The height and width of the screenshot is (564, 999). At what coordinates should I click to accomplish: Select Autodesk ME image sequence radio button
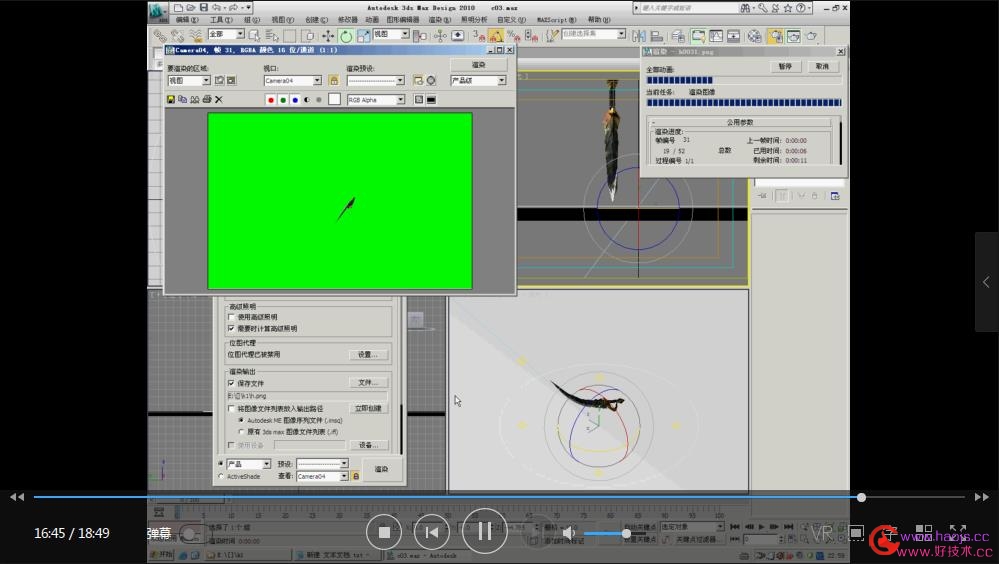tap(241, 421)
